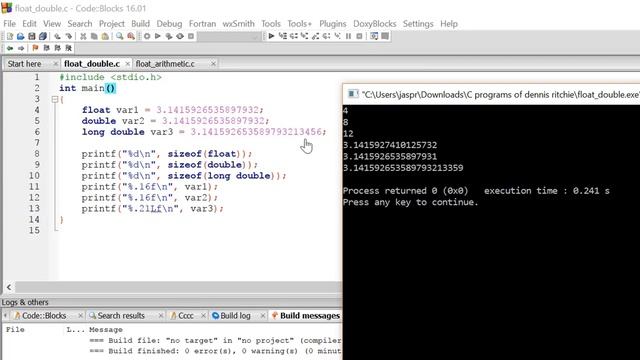Close the Start here tab
This screenshot has width=640, height=360.
pyautogui.click(x=56, y=64)
